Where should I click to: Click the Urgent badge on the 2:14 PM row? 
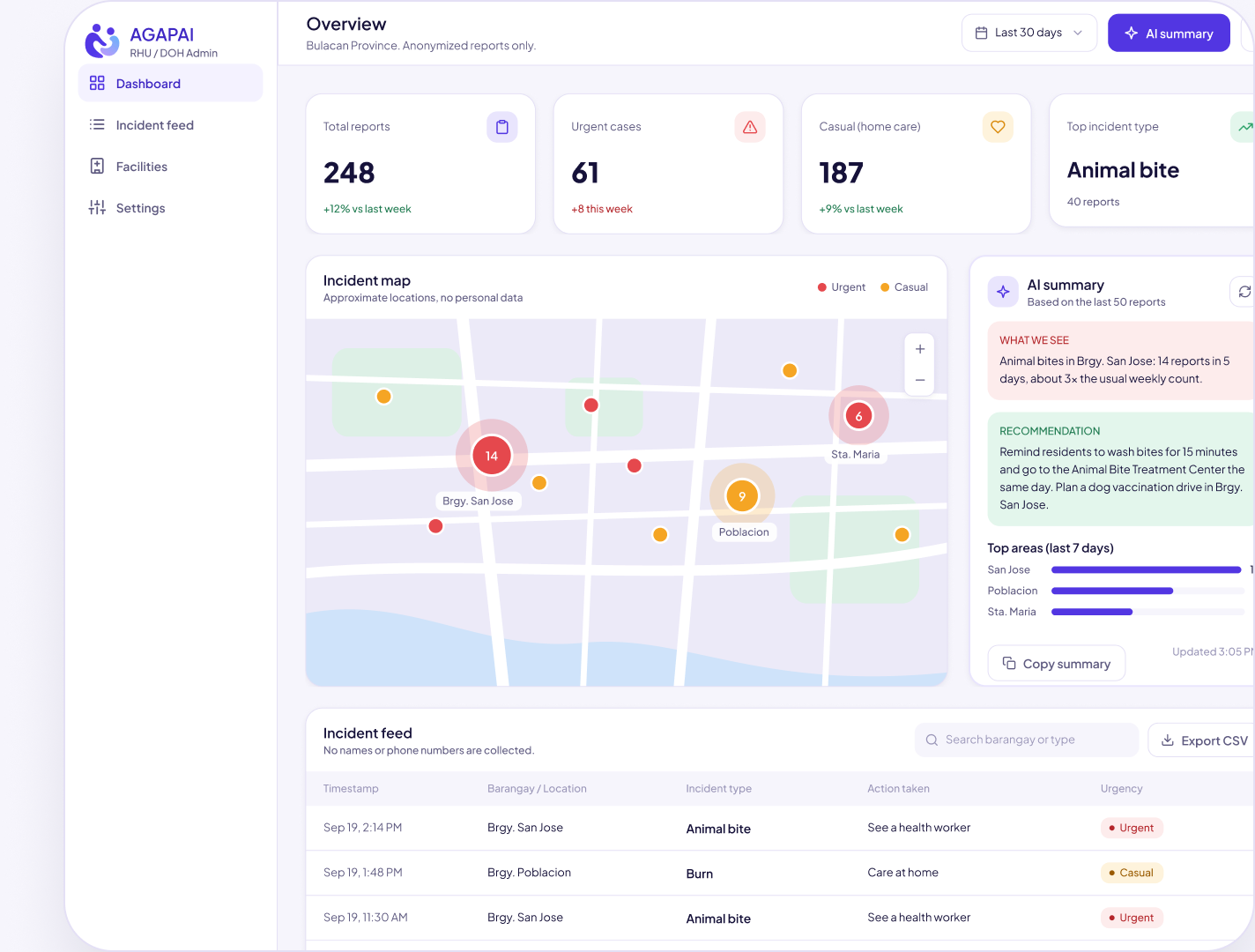[x=1132, y=828]
